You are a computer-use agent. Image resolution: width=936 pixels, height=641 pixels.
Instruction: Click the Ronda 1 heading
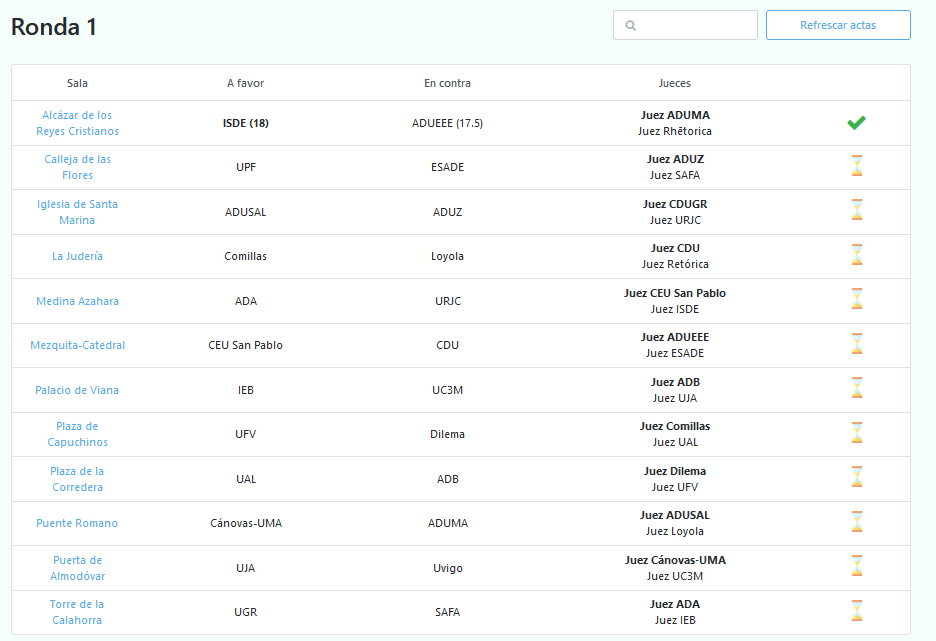[54, 27]
